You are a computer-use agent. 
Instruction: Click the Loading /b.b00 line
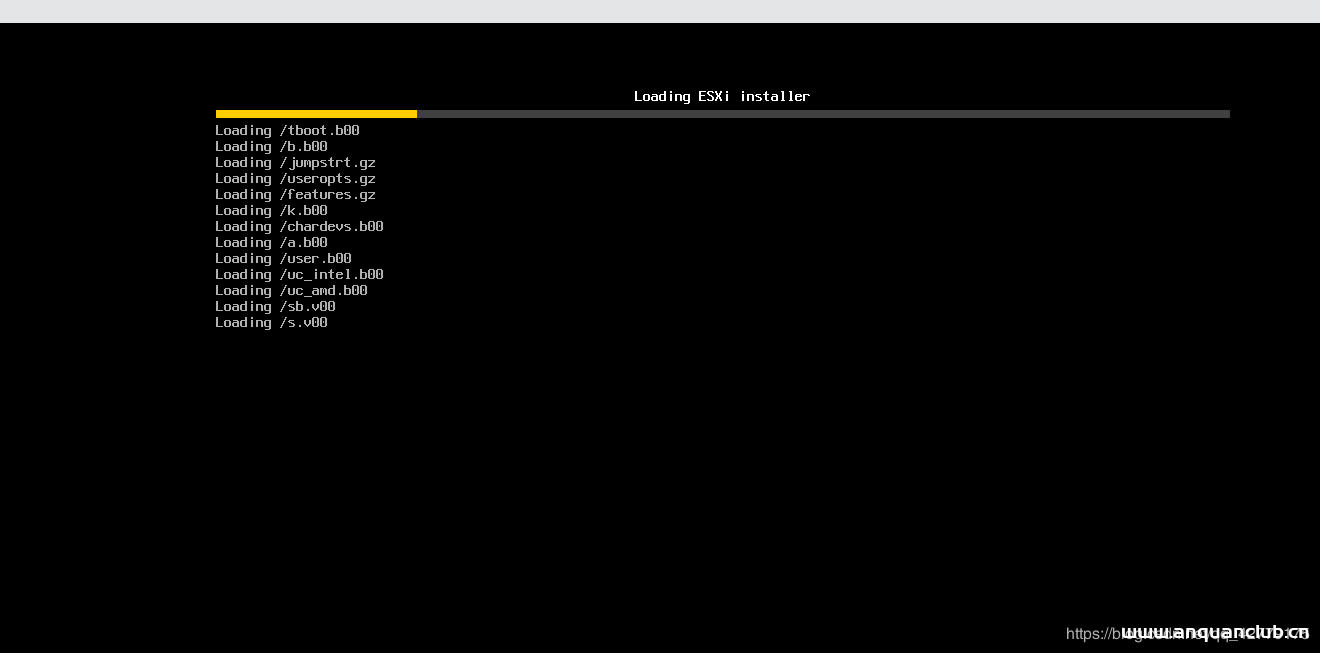point(271,146)
